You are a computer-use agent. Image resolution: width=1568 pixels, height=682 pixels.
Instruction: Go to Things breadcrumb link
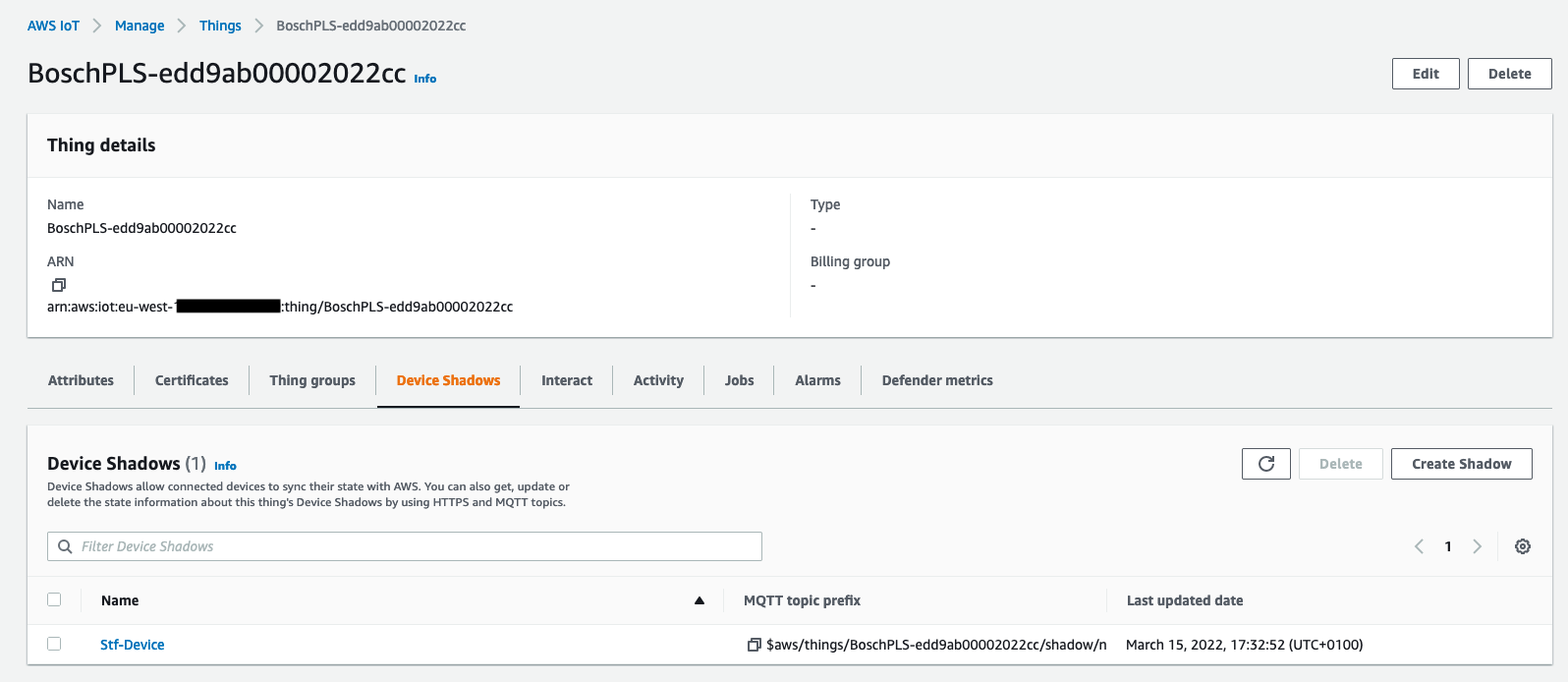(220, 26)
